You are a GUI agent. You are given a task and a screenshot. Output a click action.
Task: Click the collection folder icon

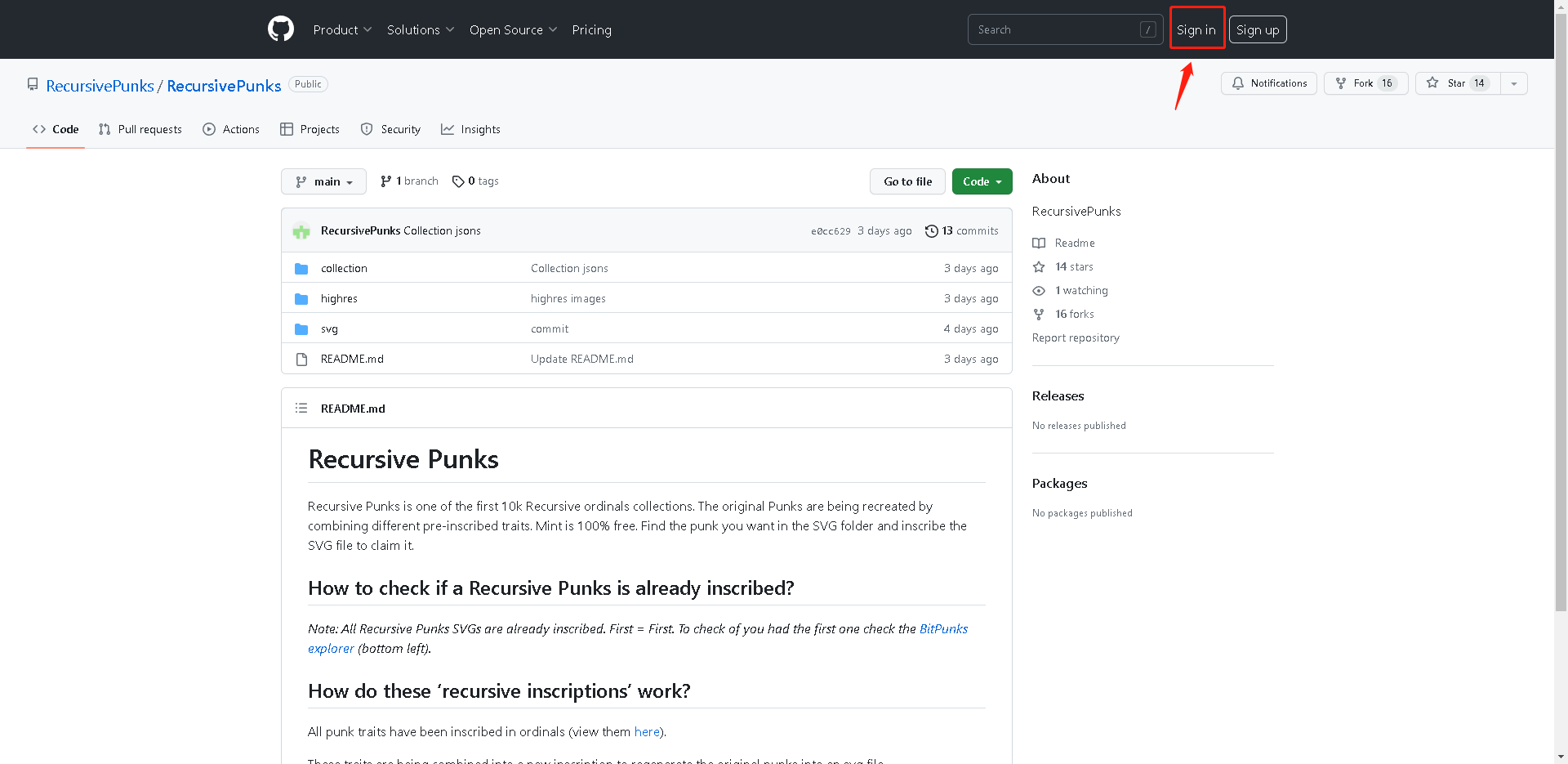[301, 268]
